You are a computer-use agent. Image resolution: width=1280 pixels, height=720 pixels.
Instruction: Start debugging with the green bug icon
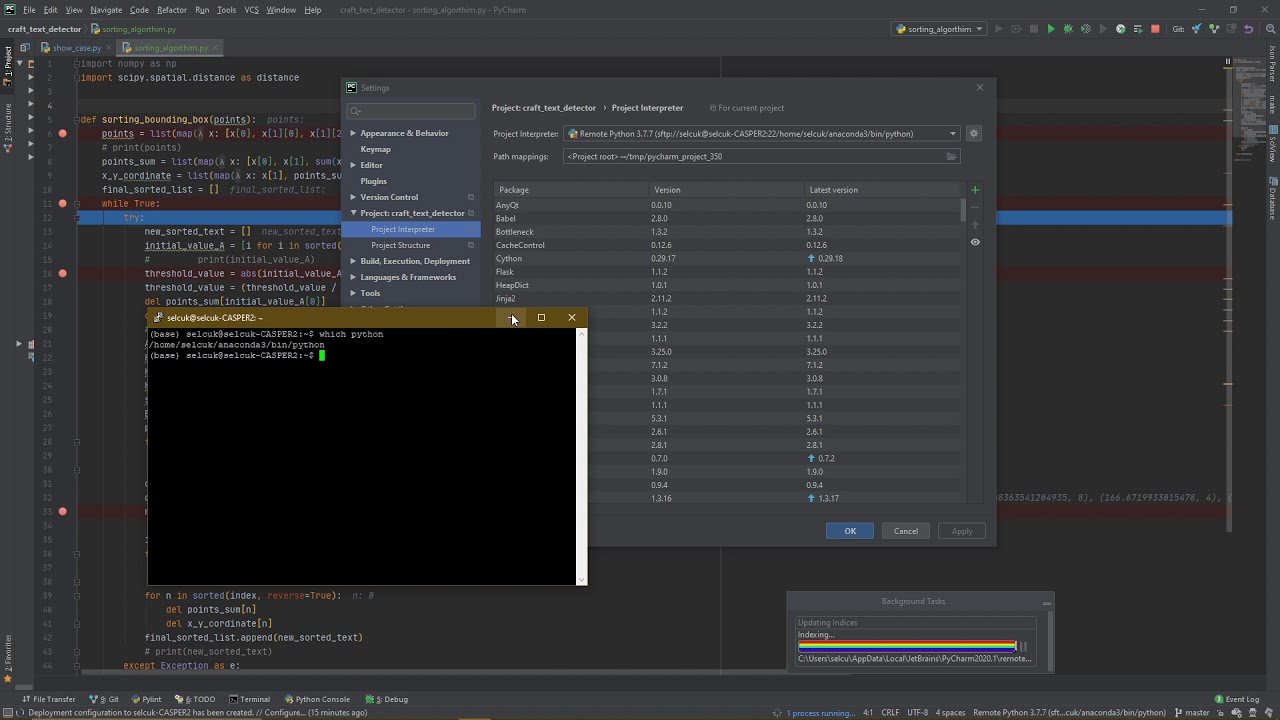tap(1068, 29)
